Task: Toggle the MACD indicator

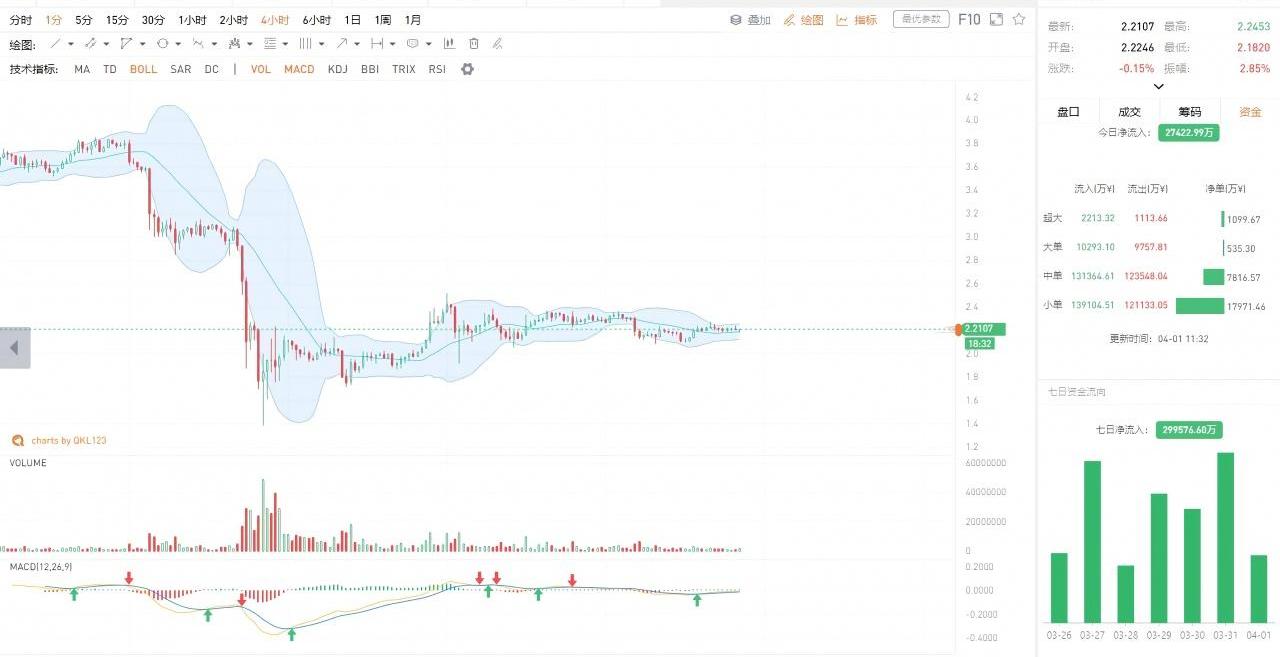Action: [x=299, y=69]
